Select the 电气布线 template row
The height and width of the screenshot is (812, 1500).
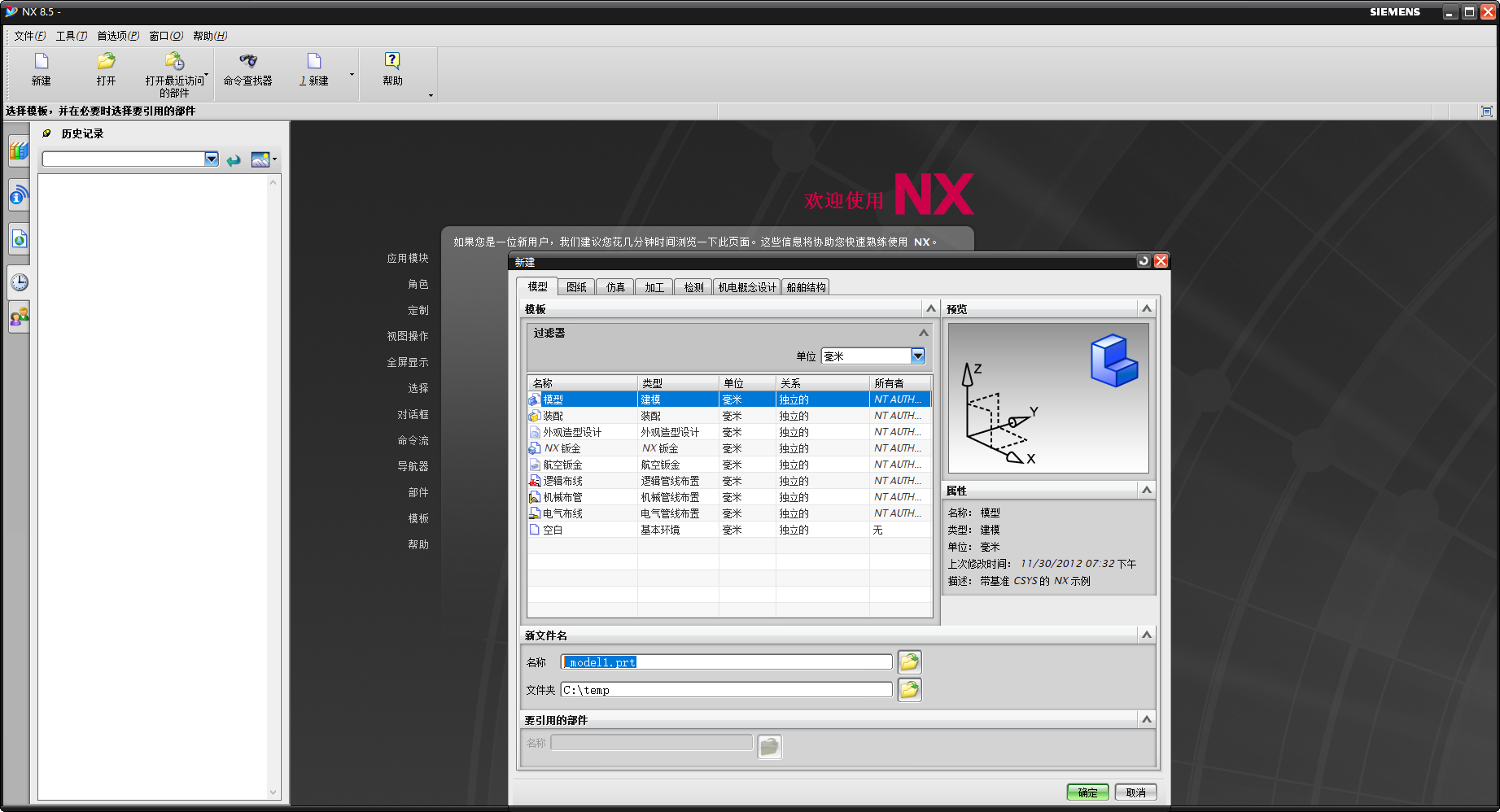pyautogui.click(x=729, y=513)
